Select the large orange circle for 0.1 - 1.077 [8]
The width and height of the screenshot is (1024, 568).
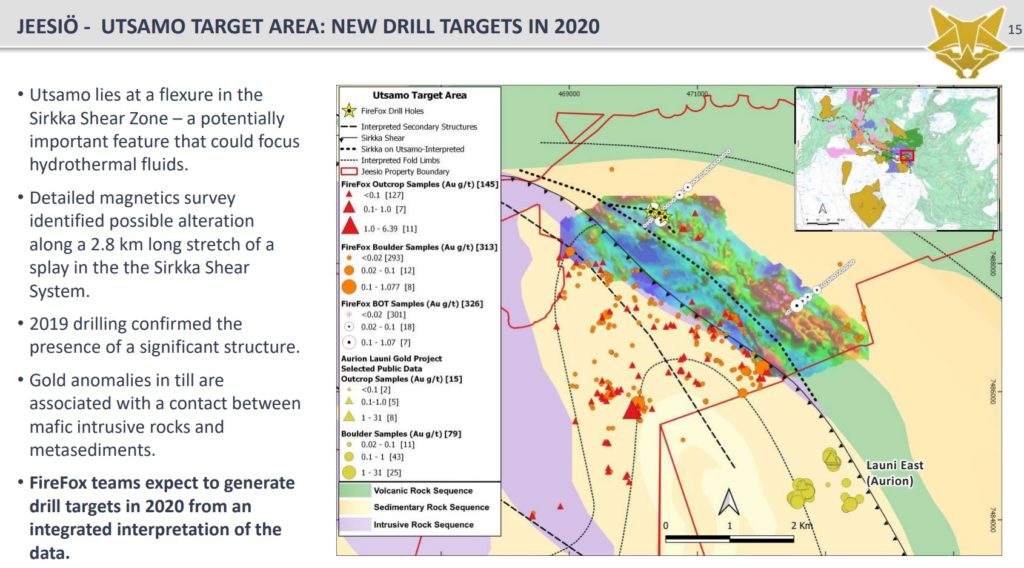point(349,287)
